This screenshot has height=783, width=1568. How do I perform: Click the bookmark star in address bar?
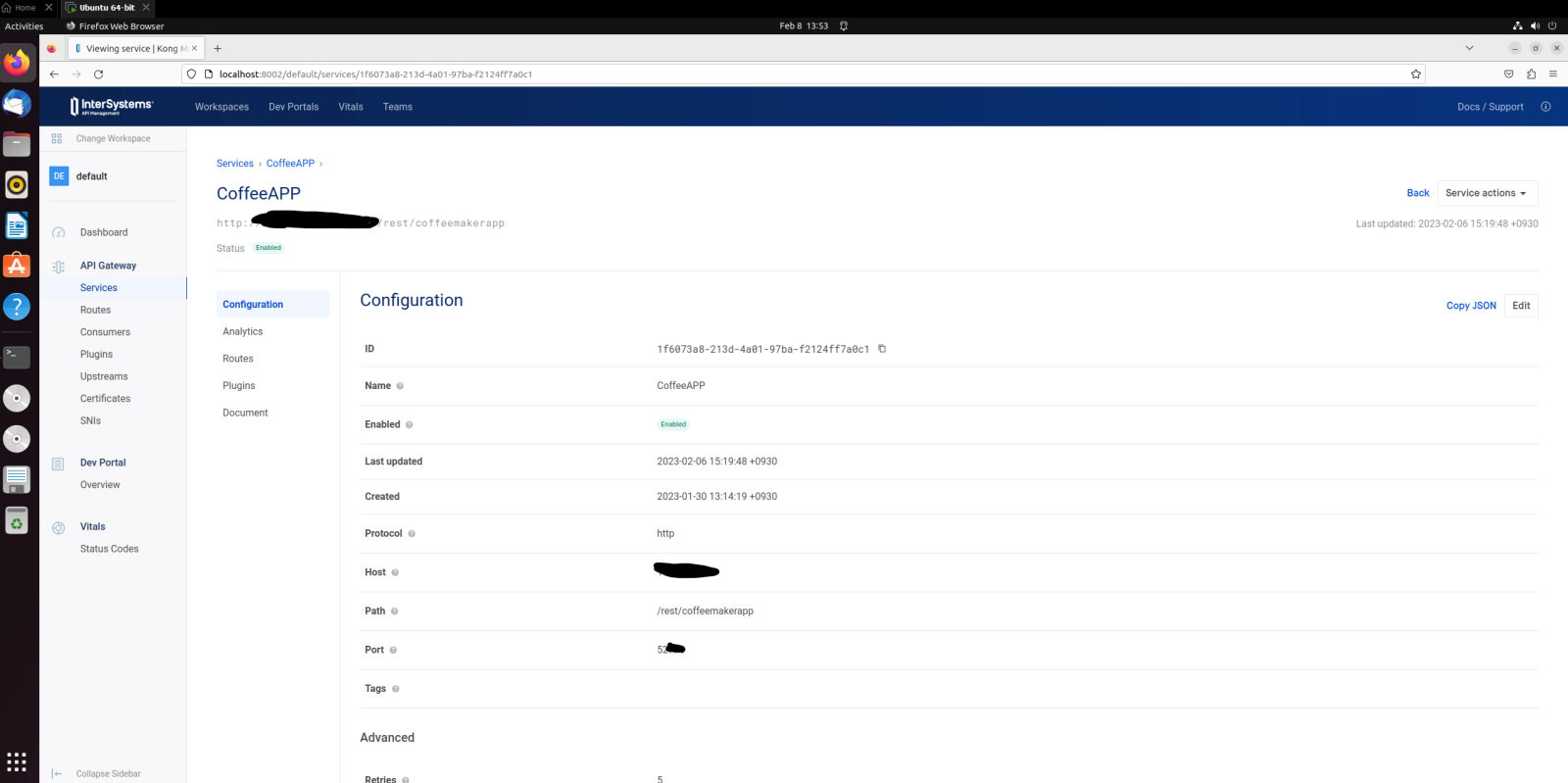pos(1415,74)
